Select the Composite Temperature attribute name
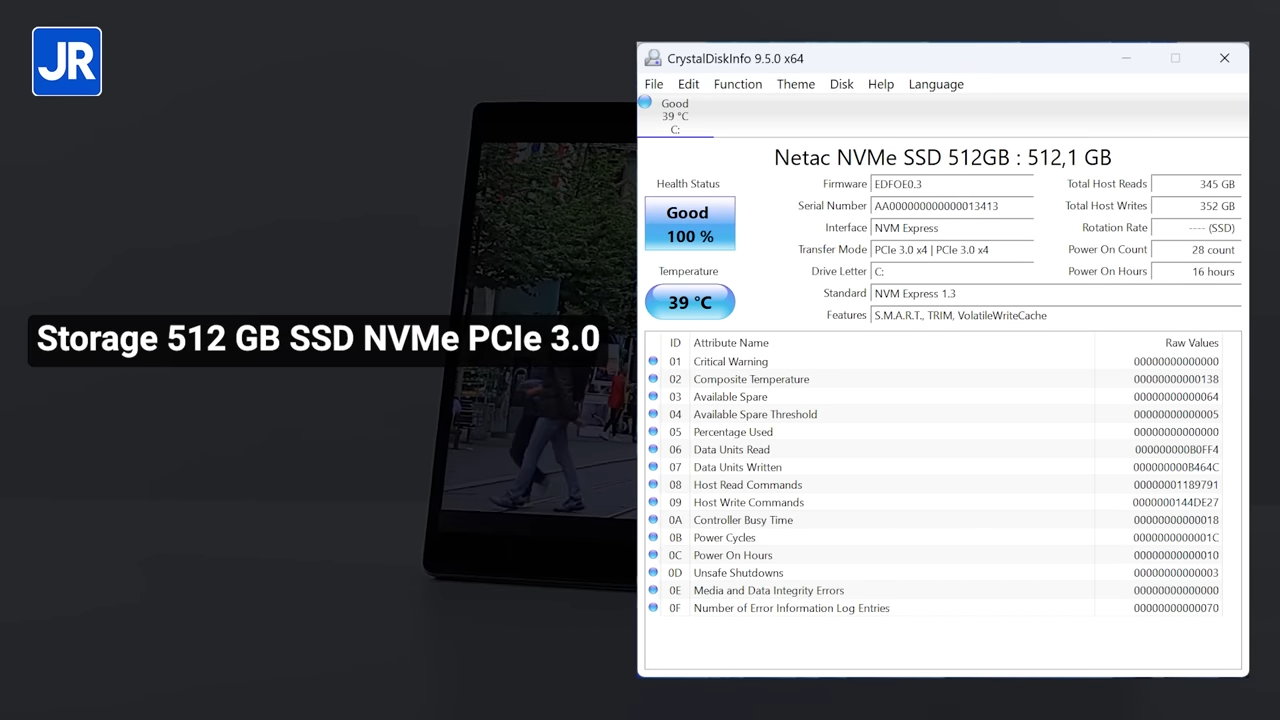Image resolution: width=1280 pixels, height=720 pixels. click(752, 379)
